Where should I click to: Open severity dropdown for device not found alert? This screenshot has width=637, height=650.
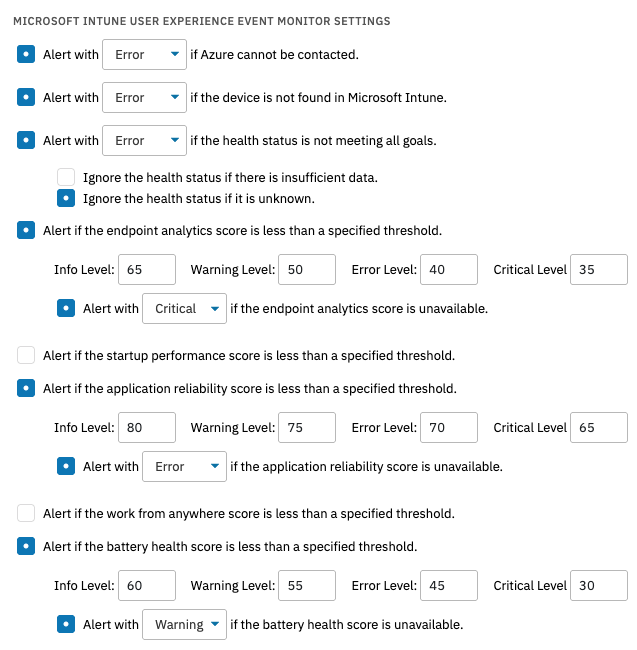(144, 97)
